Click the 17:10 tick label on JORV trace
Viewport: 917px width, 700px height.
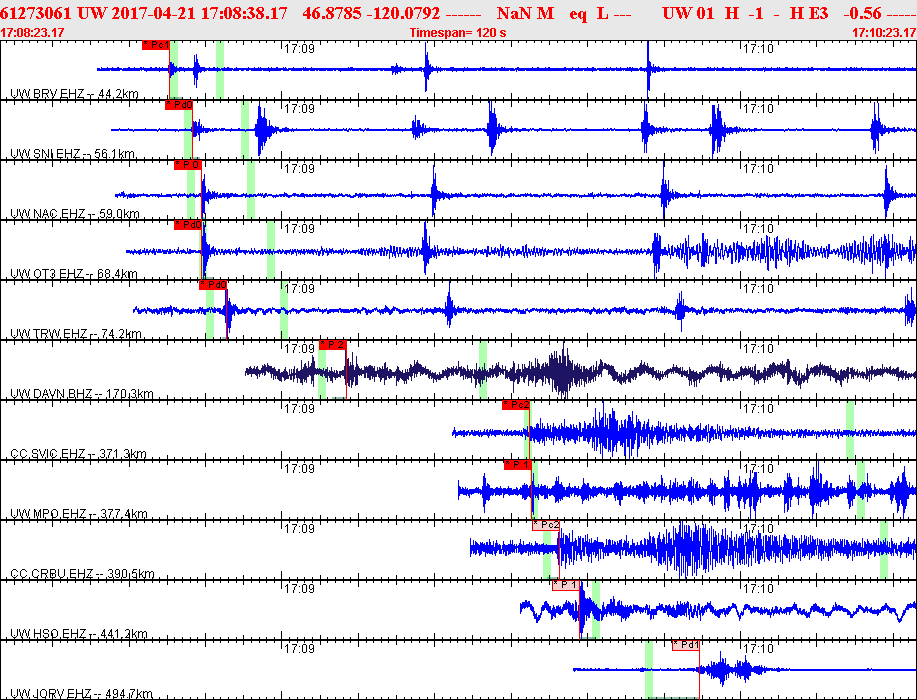click(759, 649)
